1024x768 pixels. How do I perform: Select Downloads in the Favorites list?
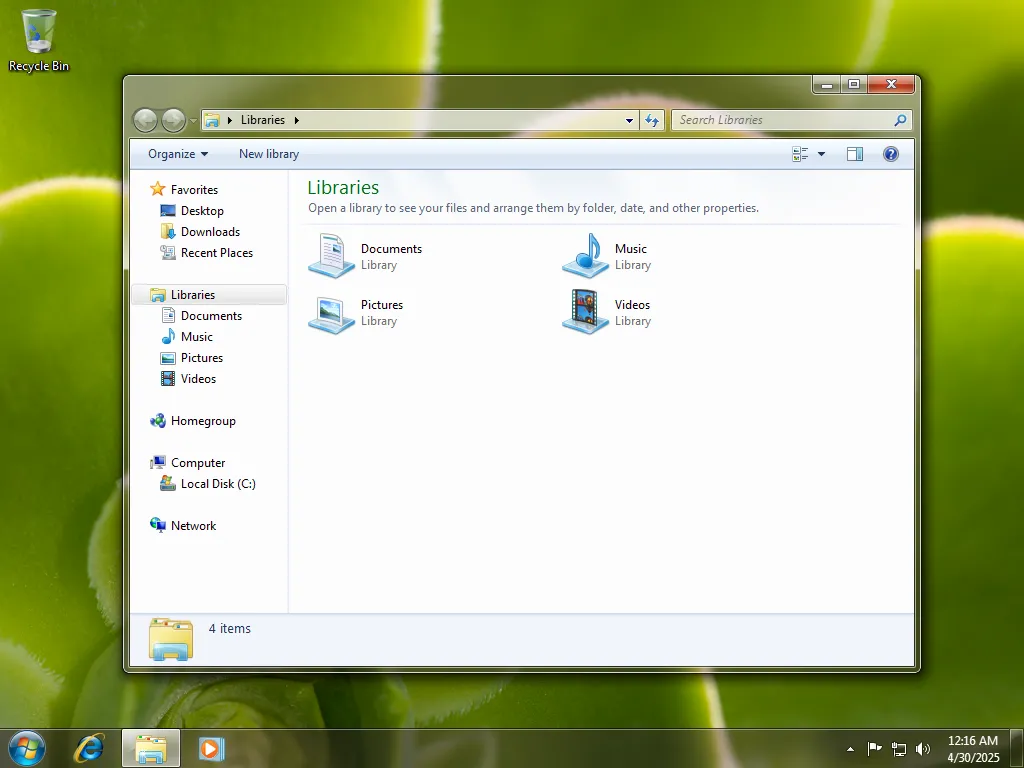pyautogui.click(x=208, y=231)
